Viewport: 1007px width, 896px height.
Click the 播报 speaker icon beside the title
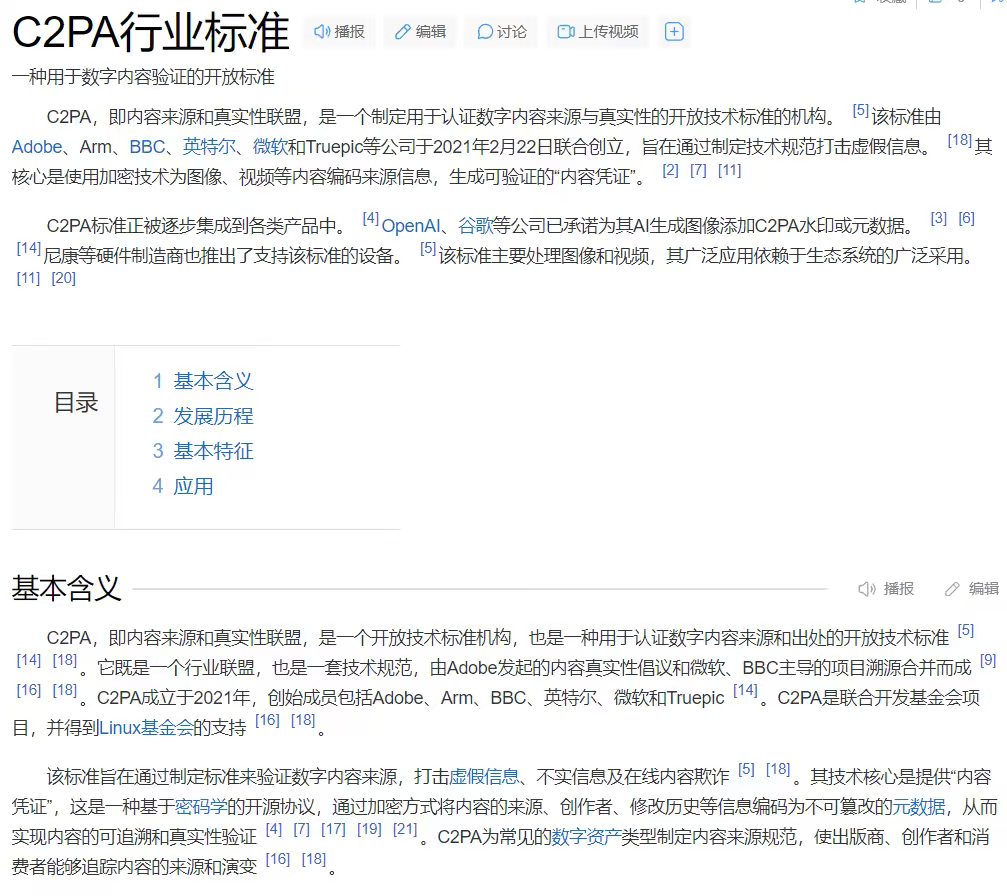coord(339,32)
